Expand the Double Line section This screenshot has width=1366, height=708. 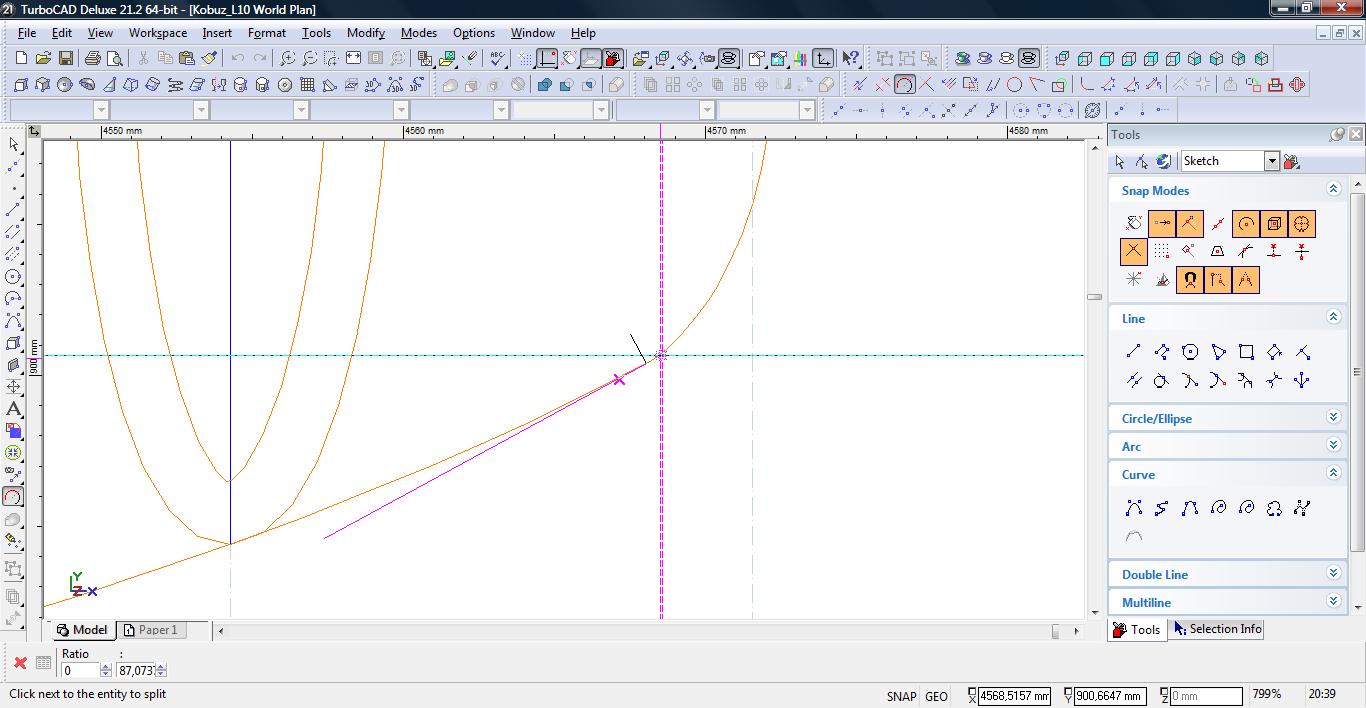(1333, 573)
